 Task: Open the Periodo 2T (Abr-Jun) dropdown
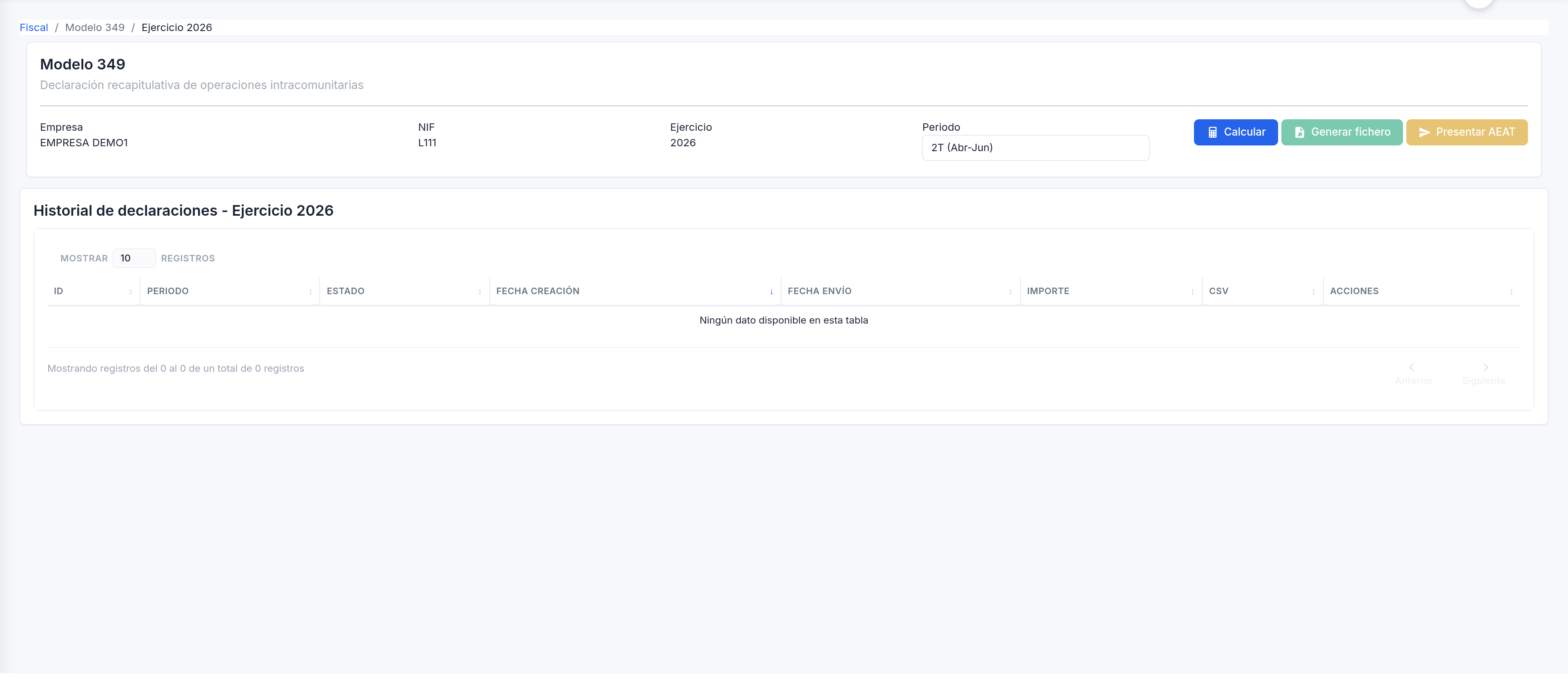(x=1036, y=148)
